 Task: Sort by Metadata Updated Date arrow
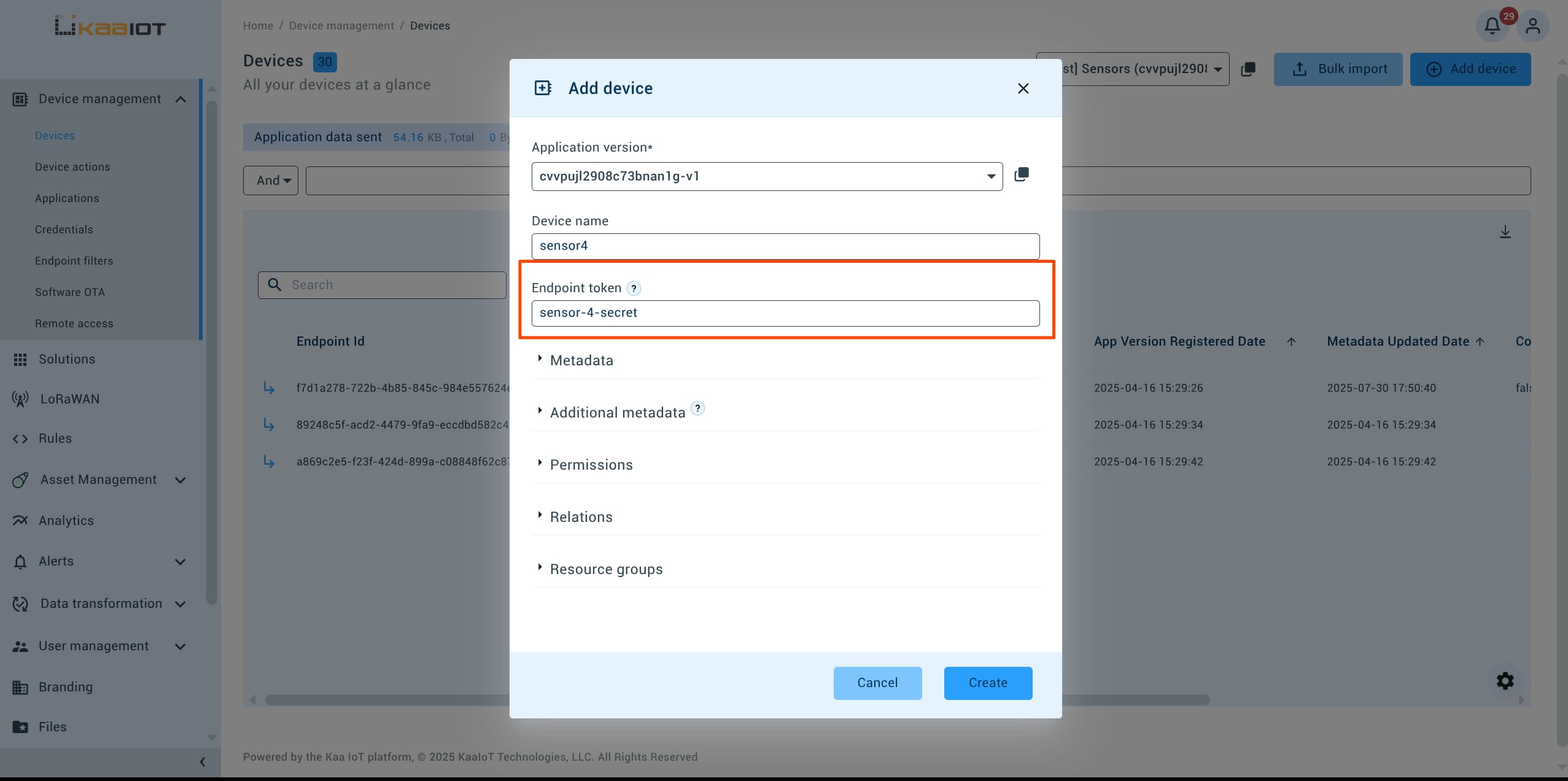(1480, 342)
